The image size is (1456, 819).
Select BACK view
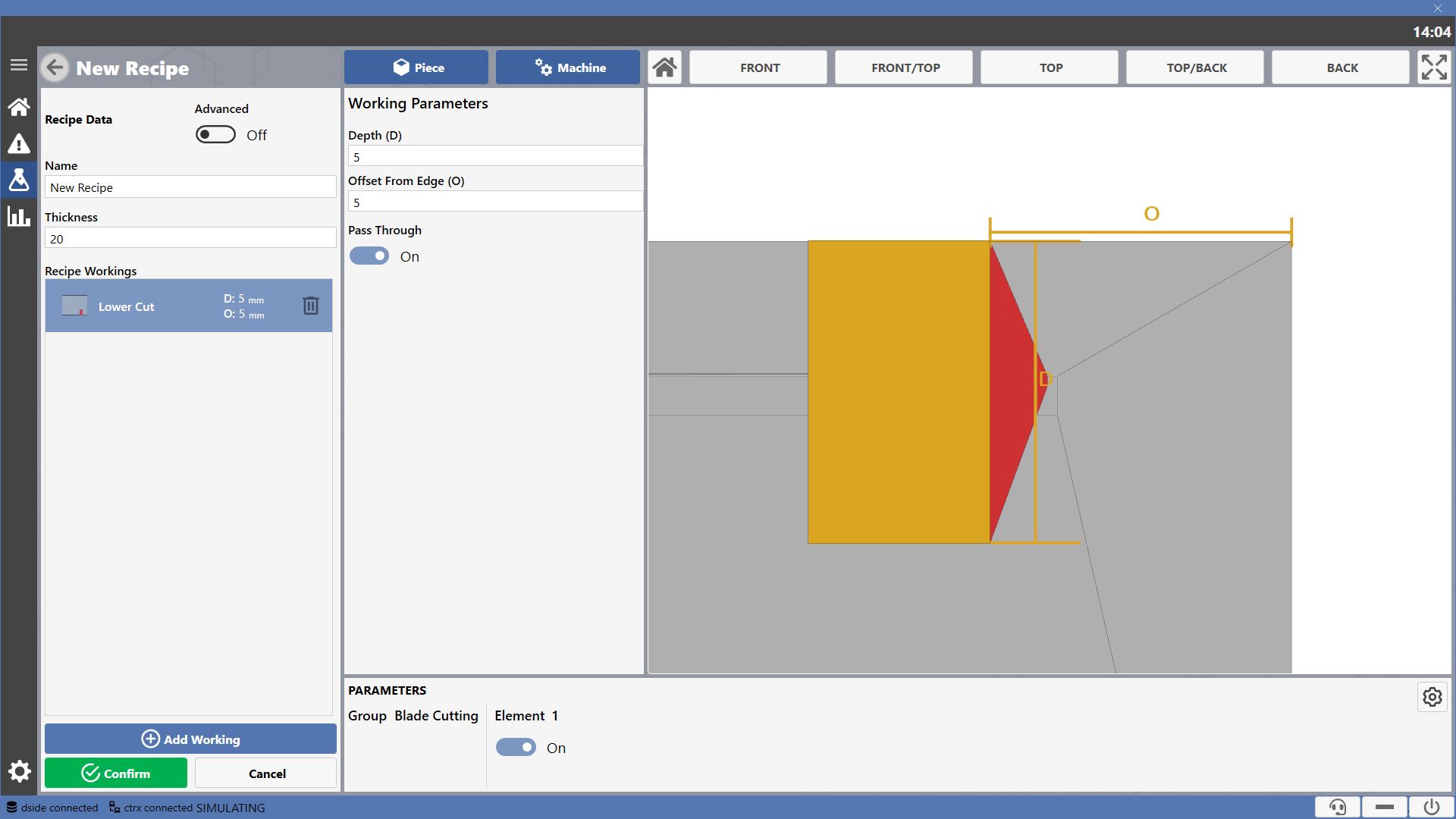[x=1341, y=67]
